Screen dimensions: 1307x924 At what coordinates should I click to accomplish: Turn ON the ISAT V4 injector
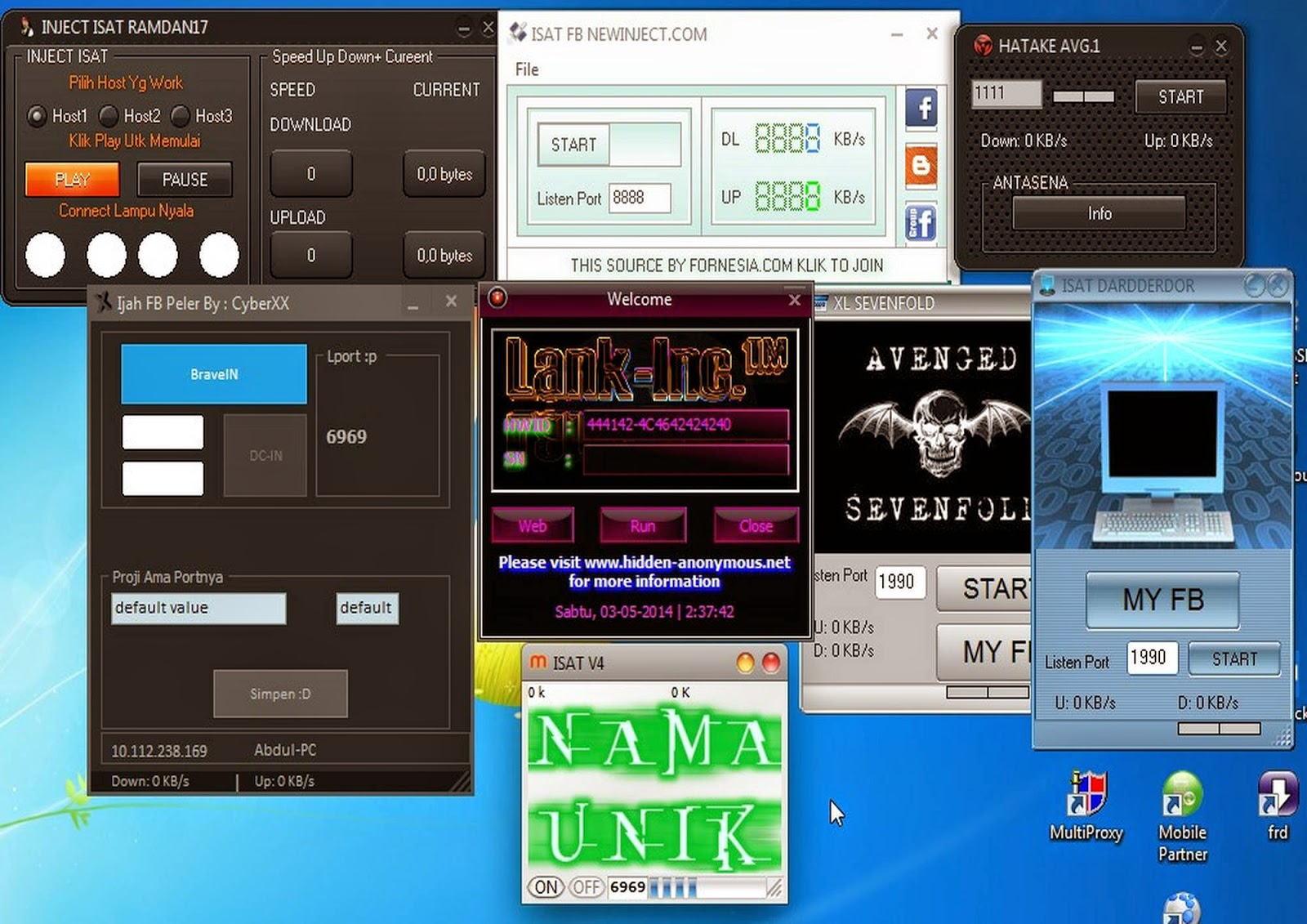[546, 887]
